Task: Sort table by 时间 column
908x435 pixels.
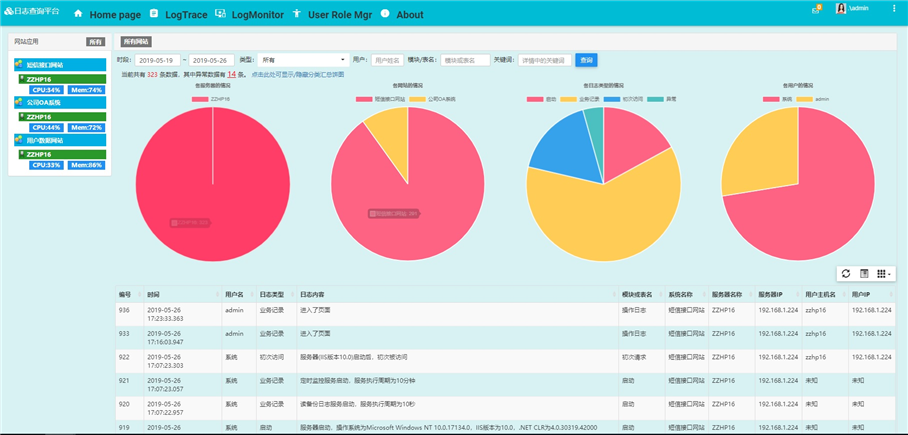Action: 181,294
